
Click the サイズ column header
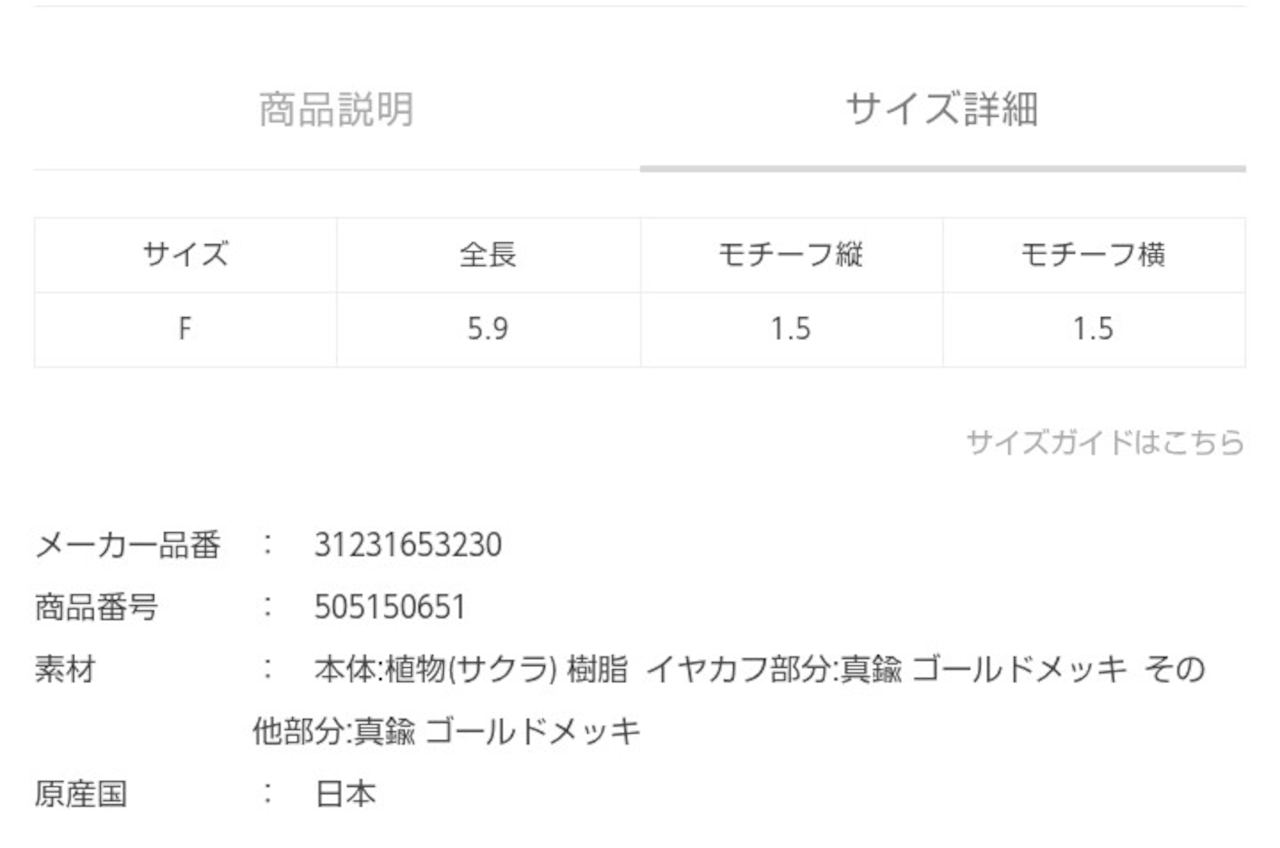185,255
